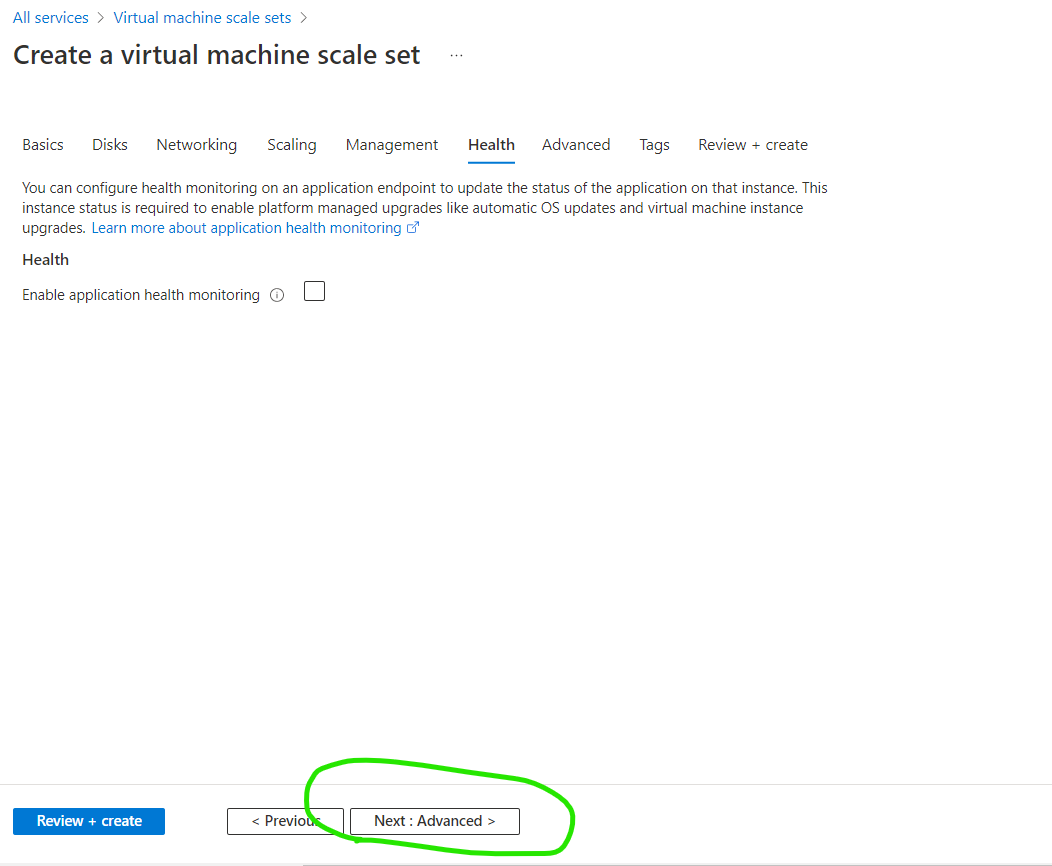Open the All services breadcrumb link
Screen dimensions: 1052x866
[x=50, y=17]
